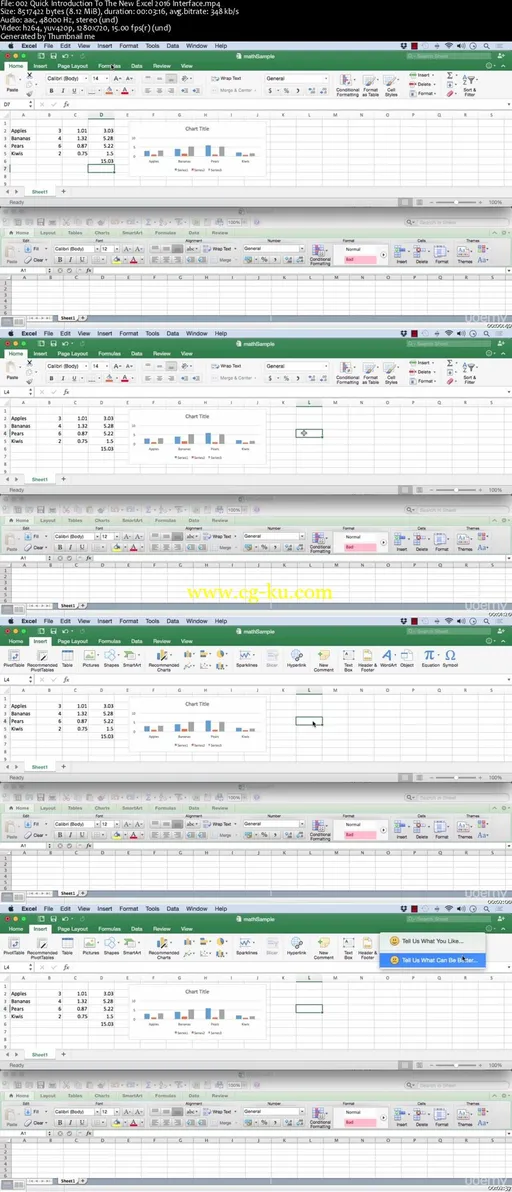The height and width of the screenshot is (1192, 512).
Task: Add new sheet with plus in D7 frame
Action: (63, 192)
